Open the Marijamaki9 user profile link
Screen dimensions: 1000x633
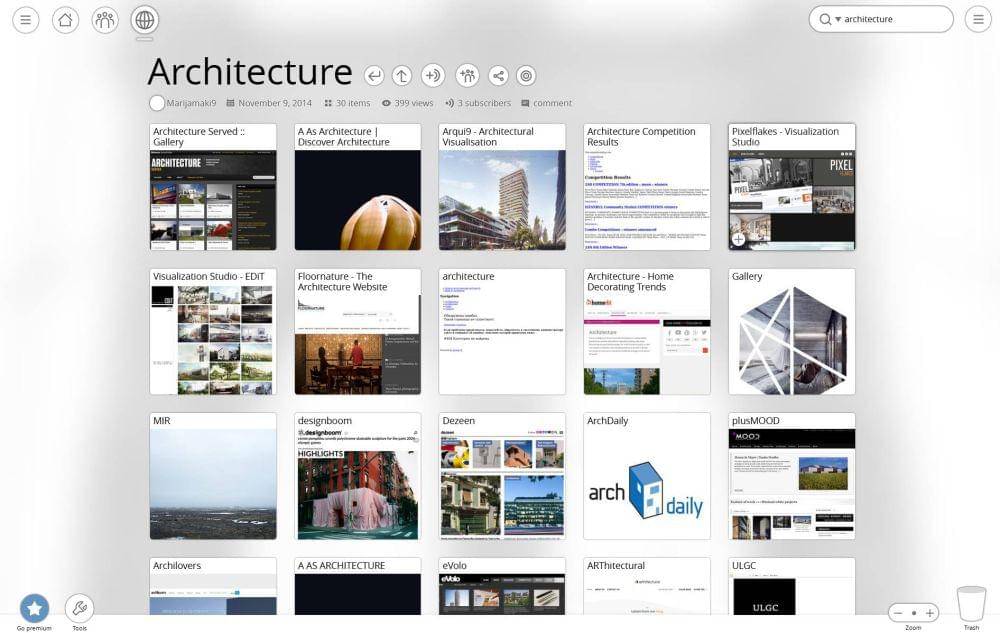tap(191, 103)
